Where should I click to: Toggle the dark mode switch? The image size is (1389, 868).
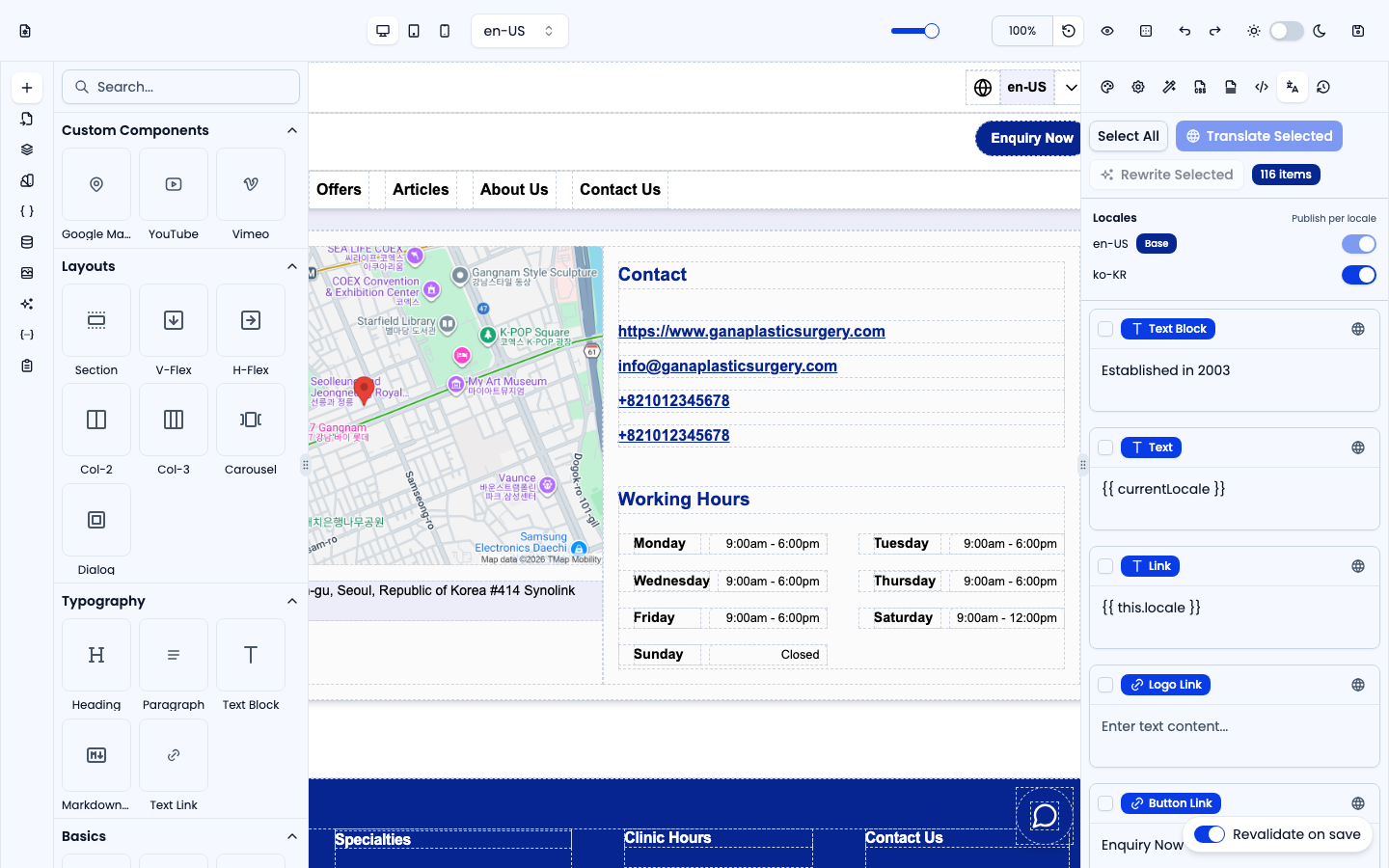1287,31
